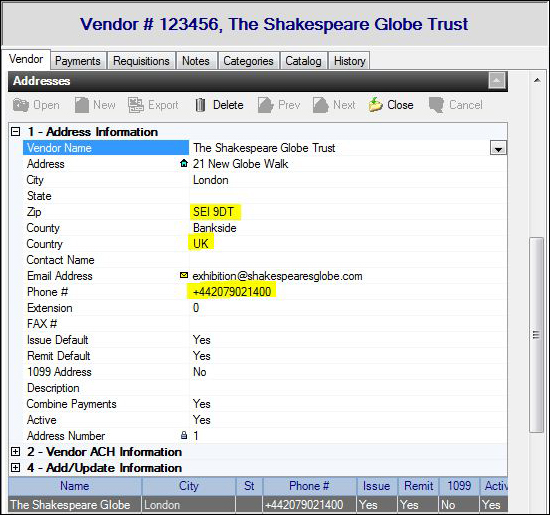Click the Delete button label

[x=228, y=105]
